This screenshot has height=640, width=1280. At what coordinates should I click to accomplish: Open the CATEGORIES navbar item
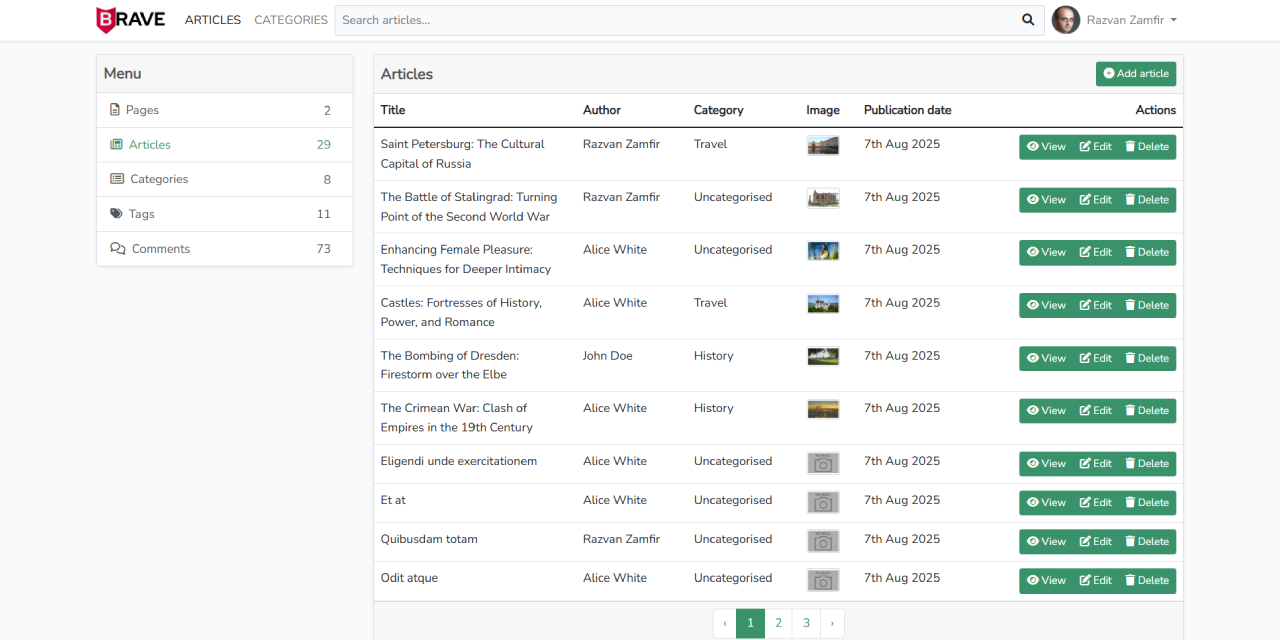[x=291, y=20]
